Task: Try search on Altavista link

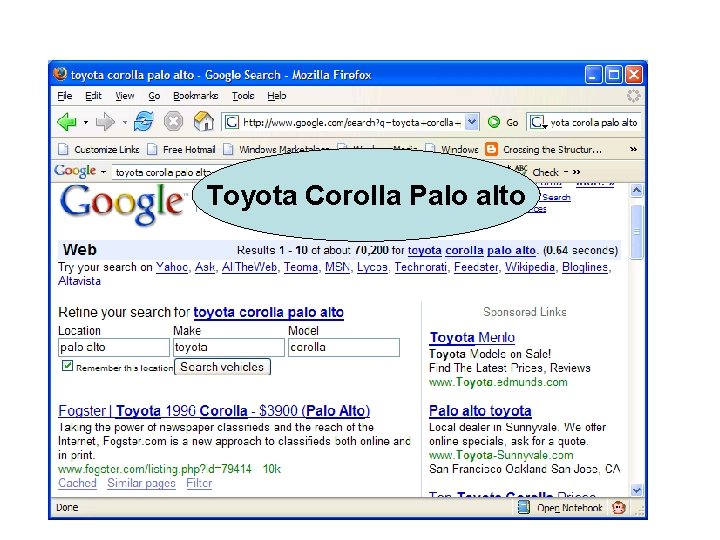Action: [x=79, y=281]
